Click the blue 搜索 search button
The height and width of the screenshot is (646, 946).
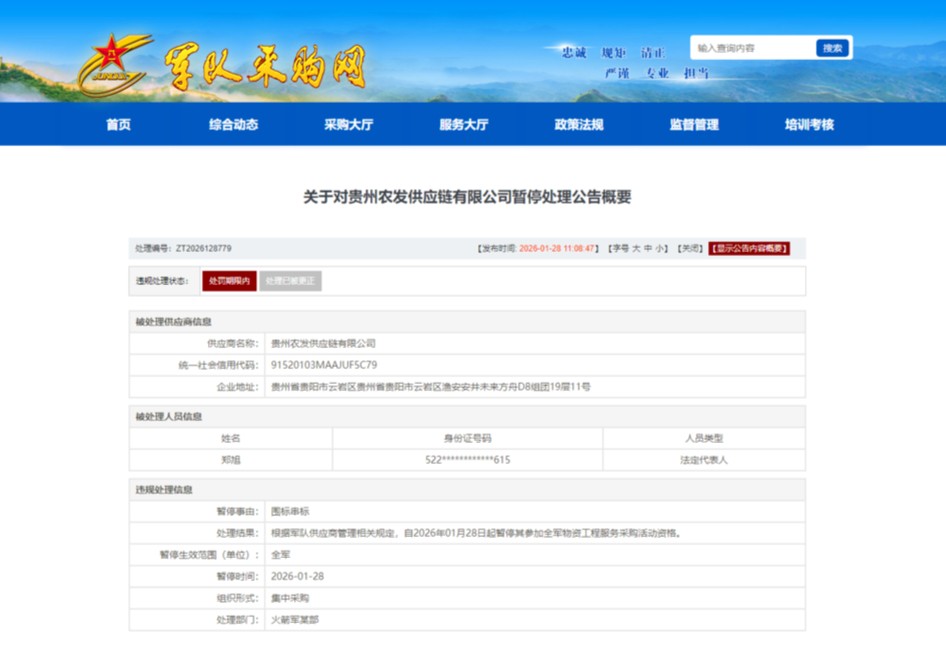[831, 48]
